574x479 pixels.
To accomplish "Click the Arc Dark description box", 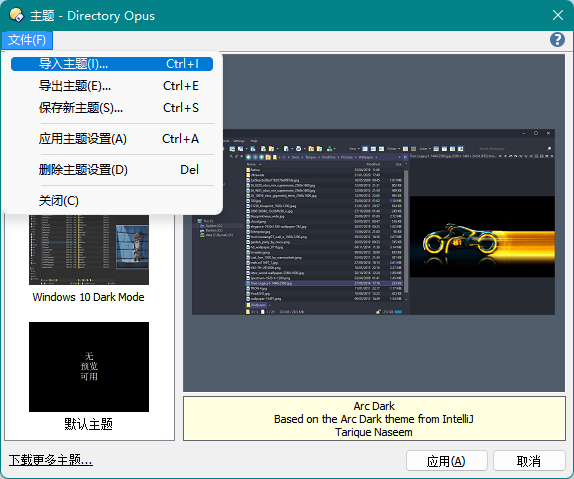I will point(374,419).
